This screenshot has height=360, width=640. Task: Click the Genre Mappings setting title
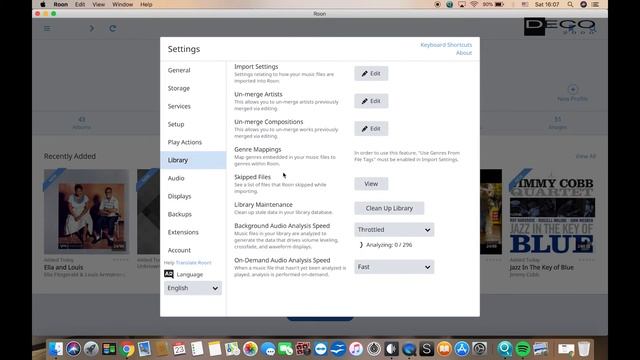[258, 149]
